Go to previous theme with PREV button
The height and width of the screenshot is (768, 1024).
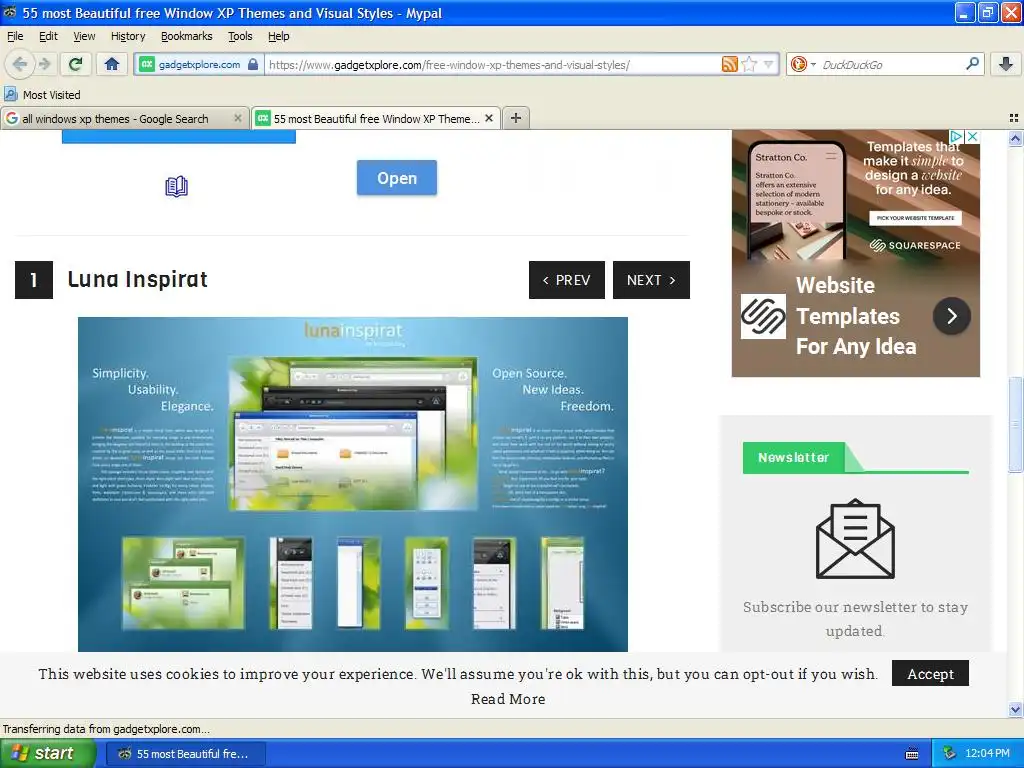566,280
